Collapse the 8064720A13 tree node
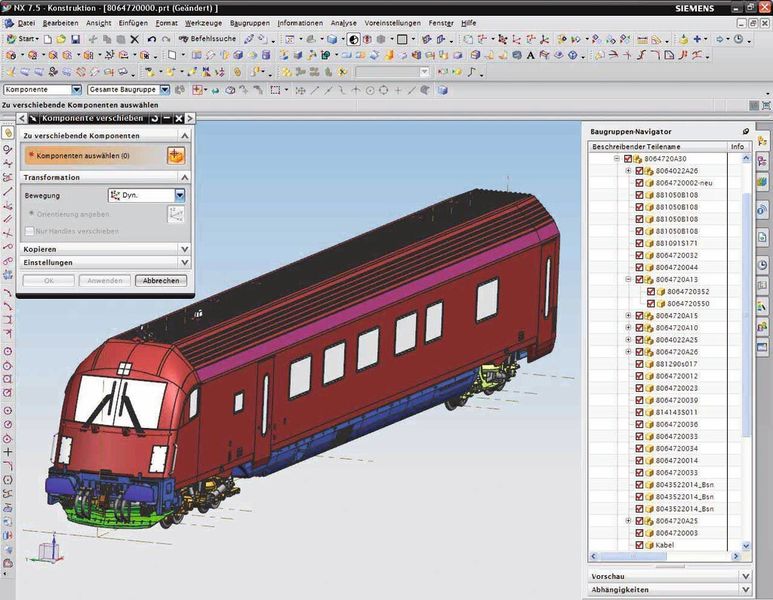This screenshot has width=773, height=600. [x=628, y=279]
